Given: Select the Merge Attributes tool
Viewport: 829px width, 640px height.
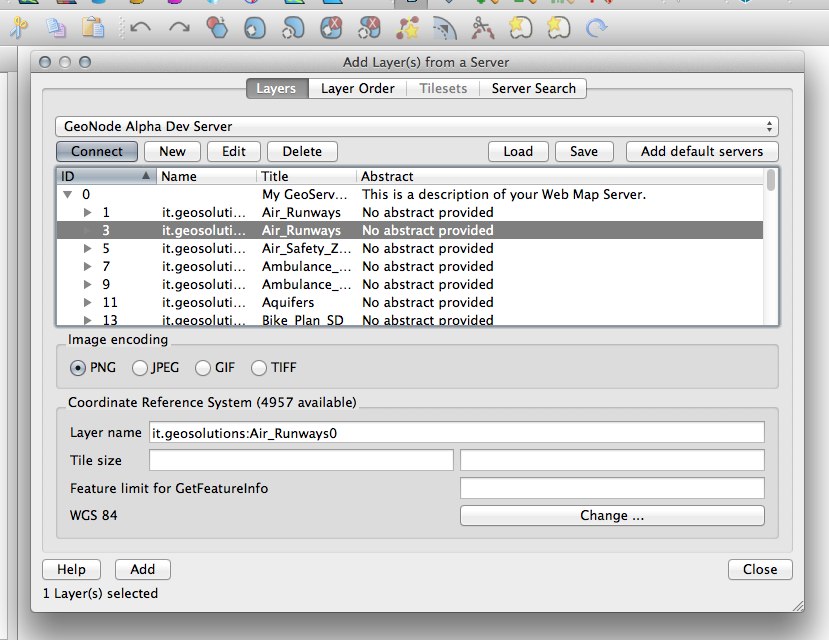Looking at the screenshot, I should (x=559, y=27).
